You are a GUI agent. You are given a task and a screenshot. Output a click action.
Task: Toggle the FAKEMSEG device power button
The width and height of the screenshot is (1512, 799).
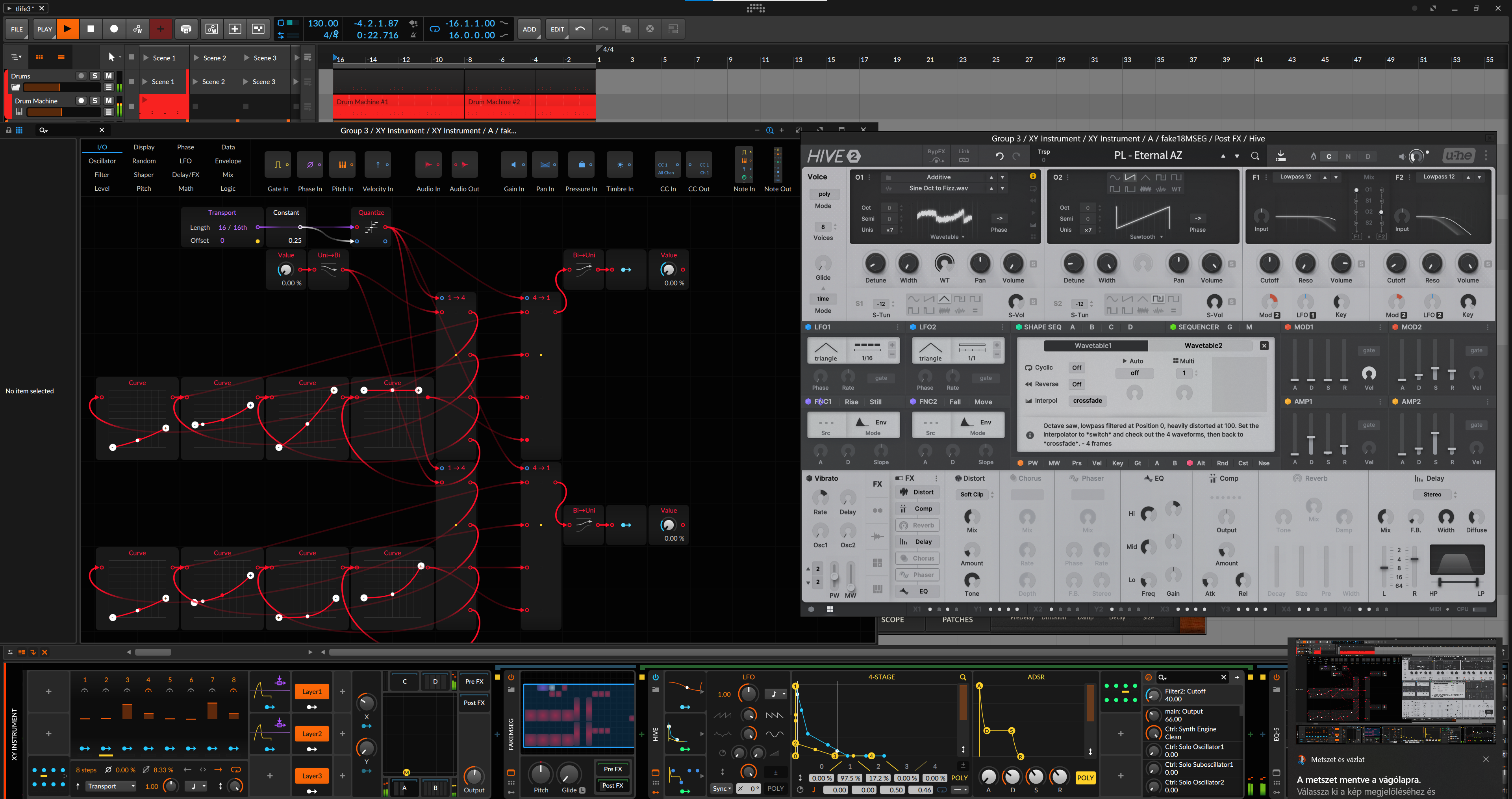click(x=511, y=677)
